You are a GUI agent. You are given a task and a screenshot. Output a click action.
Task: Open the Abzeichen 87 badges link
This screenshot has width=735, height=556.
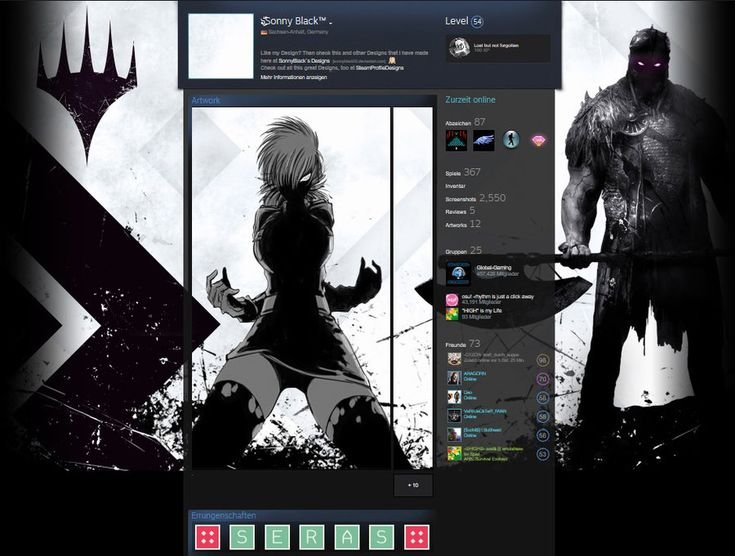coord(465,122)
